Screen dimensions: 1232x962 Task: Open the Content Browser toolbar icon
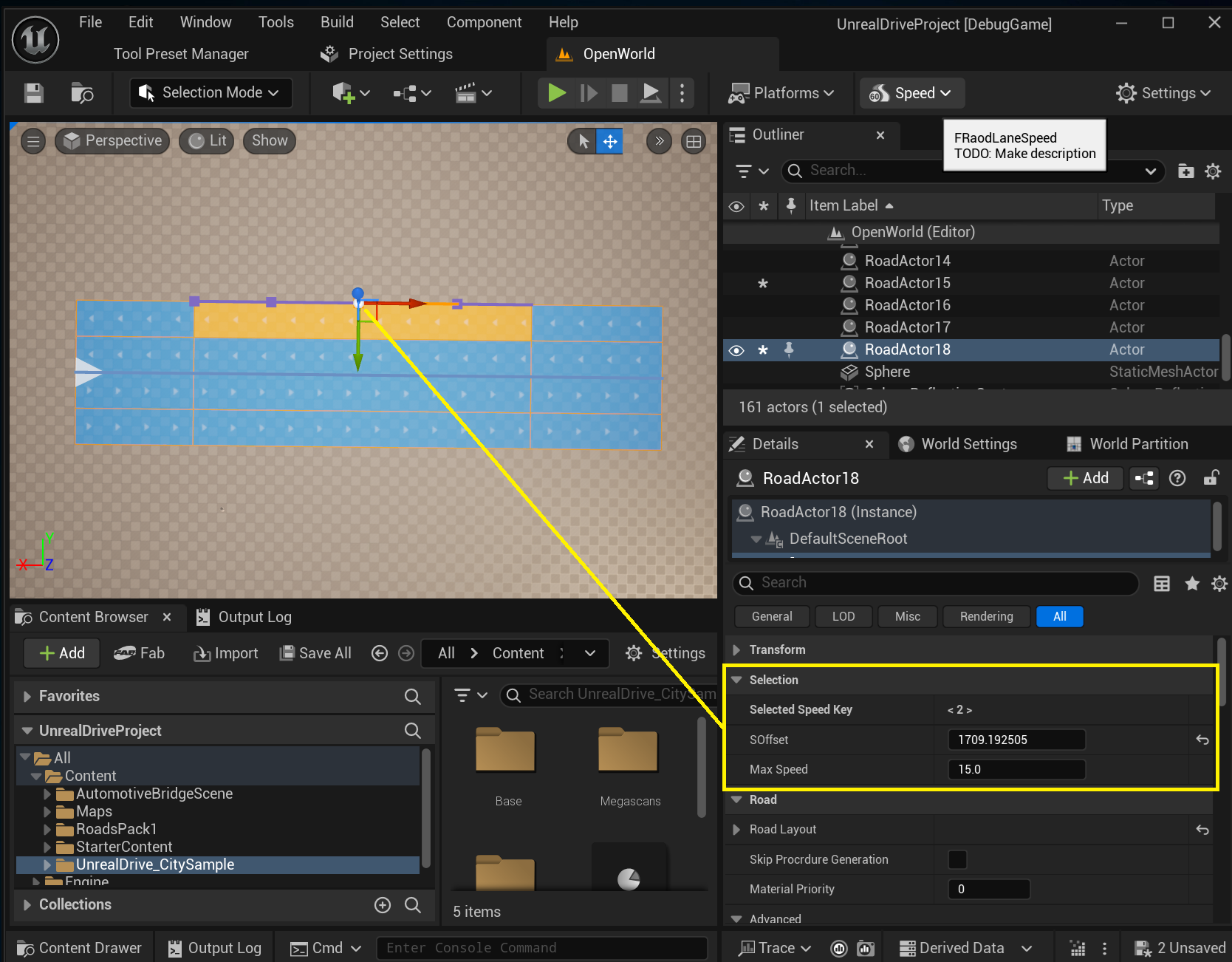(x=82, y=93)
